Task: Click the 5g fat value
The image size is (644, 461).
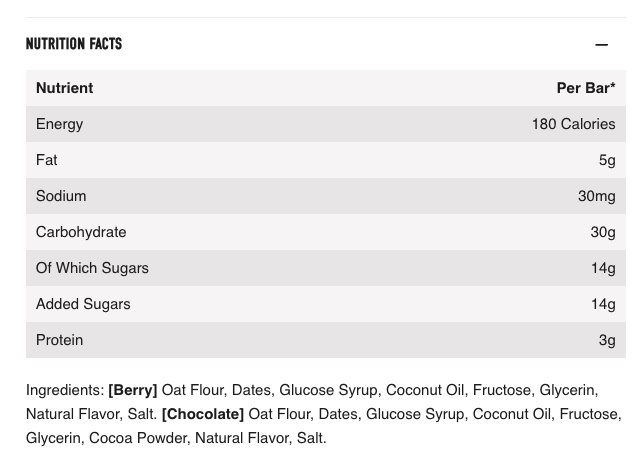Action: pos(607,160)
